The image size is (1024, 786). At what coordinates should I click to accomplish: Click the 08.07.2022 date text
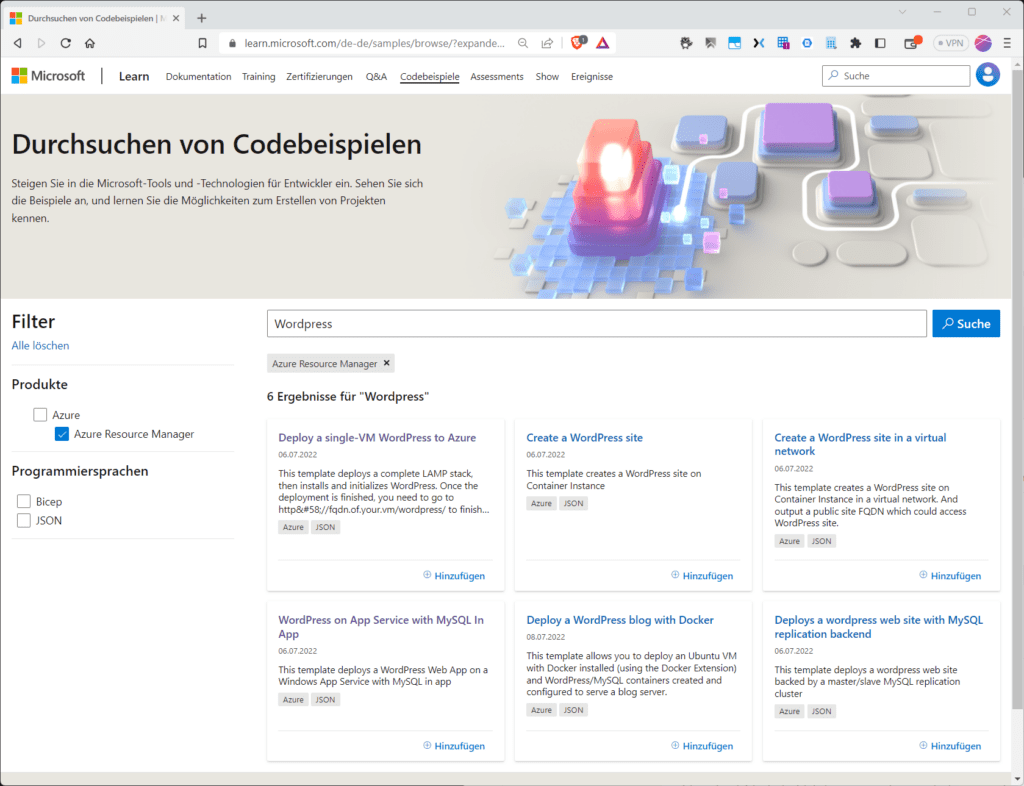click(546, 637)
